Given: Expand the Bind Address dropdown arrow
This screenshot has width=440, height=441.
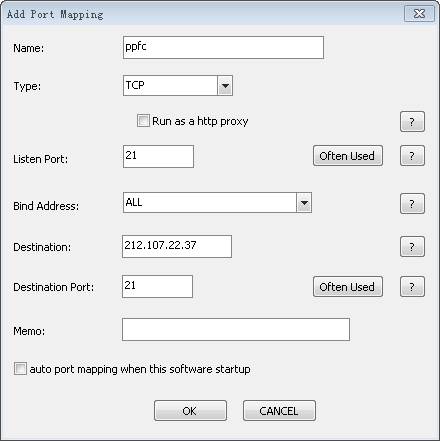Looking at the screenshot, I should (304, 203).
